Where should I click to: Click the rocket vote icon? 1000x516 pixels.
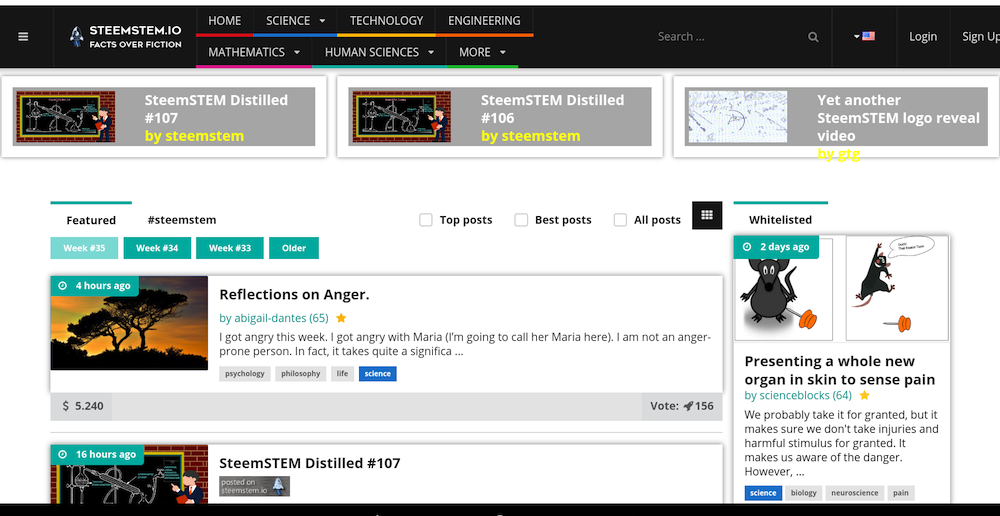(688, 406)
